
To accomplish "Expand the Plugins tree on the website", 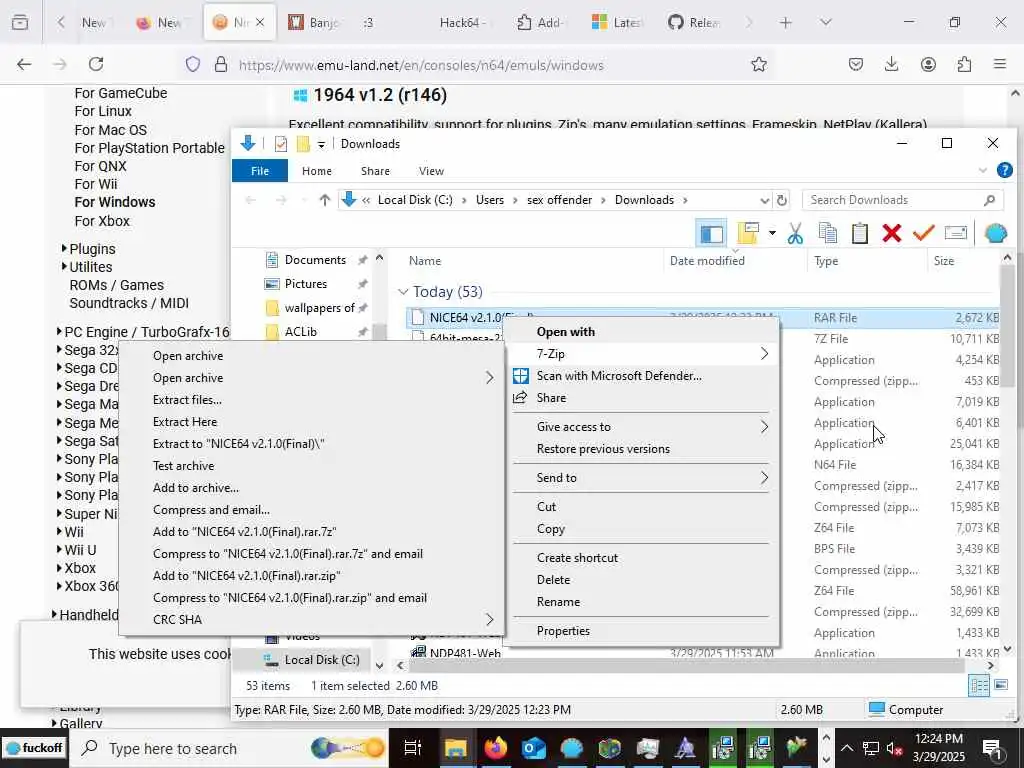I will [x=64, y=248].
